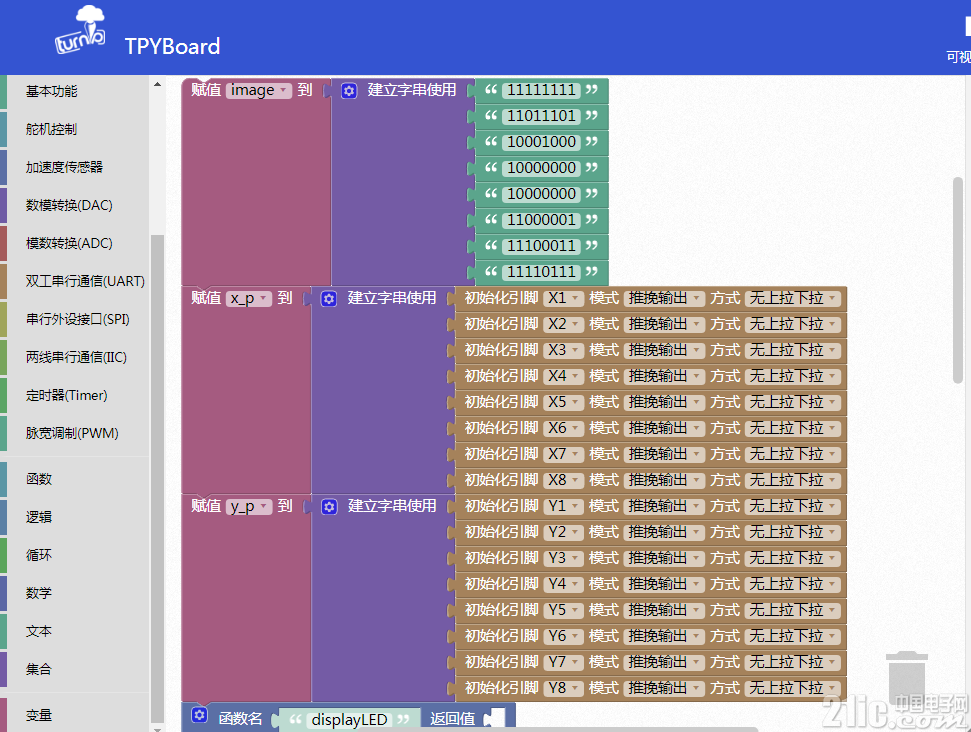Image resolution: width=971 pixels, height=732 pixels.
Task: Open the Y8 pin dropdown
Action: pyautogui.click(x=564, y=688)
